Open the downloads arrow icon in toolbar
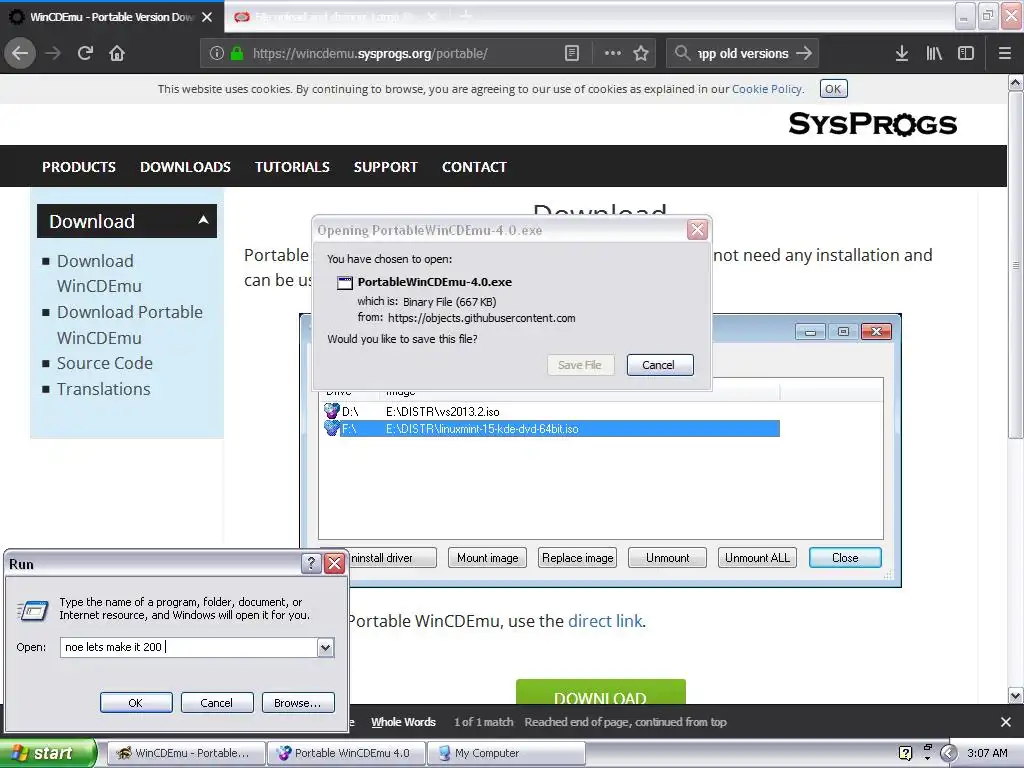Viewport: 1024px width, 768px height. click(902, 54)
